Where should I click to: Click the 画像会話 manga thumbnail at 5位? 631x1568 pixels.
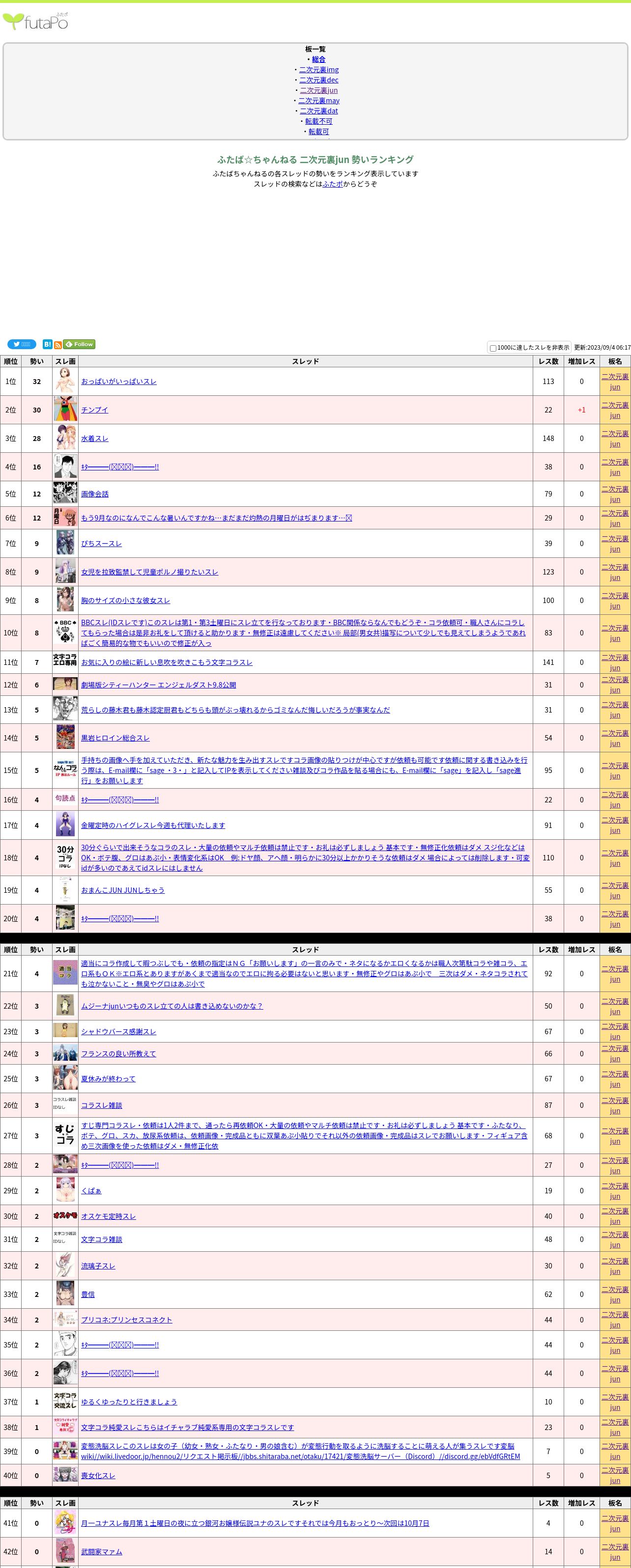(65, 493)
